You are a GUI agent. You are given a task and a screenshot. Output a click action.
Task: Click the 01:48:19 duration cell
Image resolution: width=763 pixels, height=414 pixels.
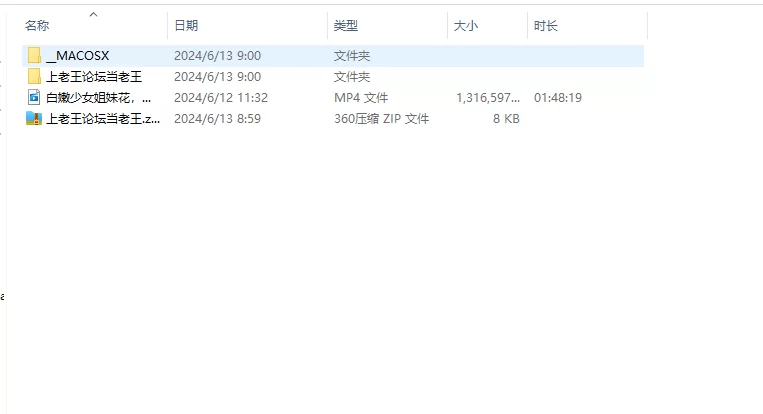(x=558, y=97)
